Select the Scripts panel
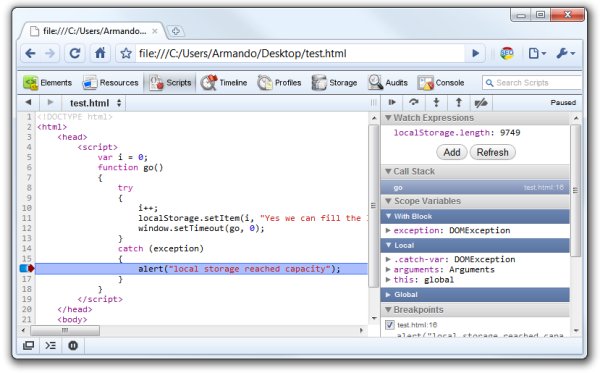This screenshot has height=373, width=600. click(170, 83)
